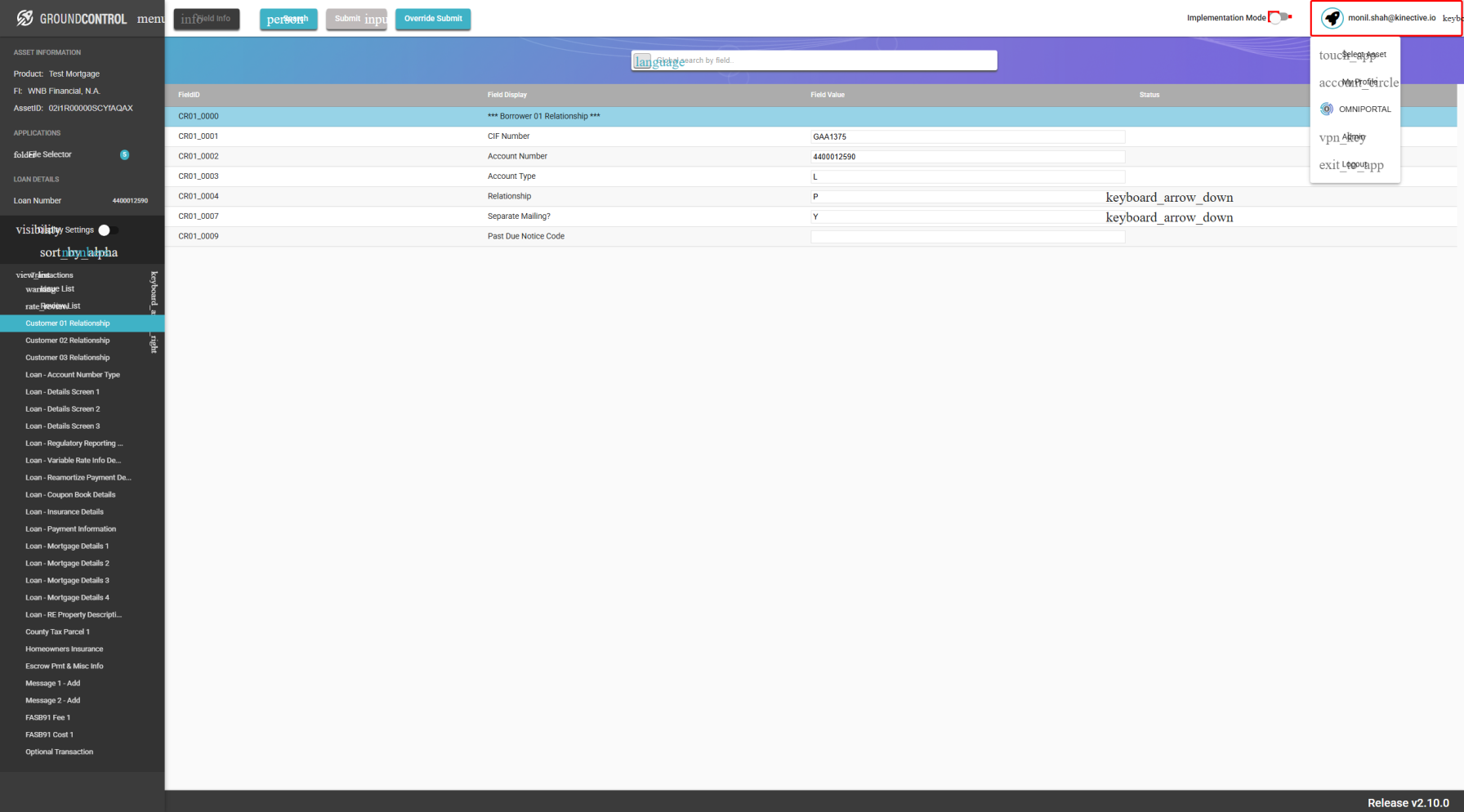1464x812 pixels.
Task: Open Loan - Details Screen 1
Action: (62, 392)
